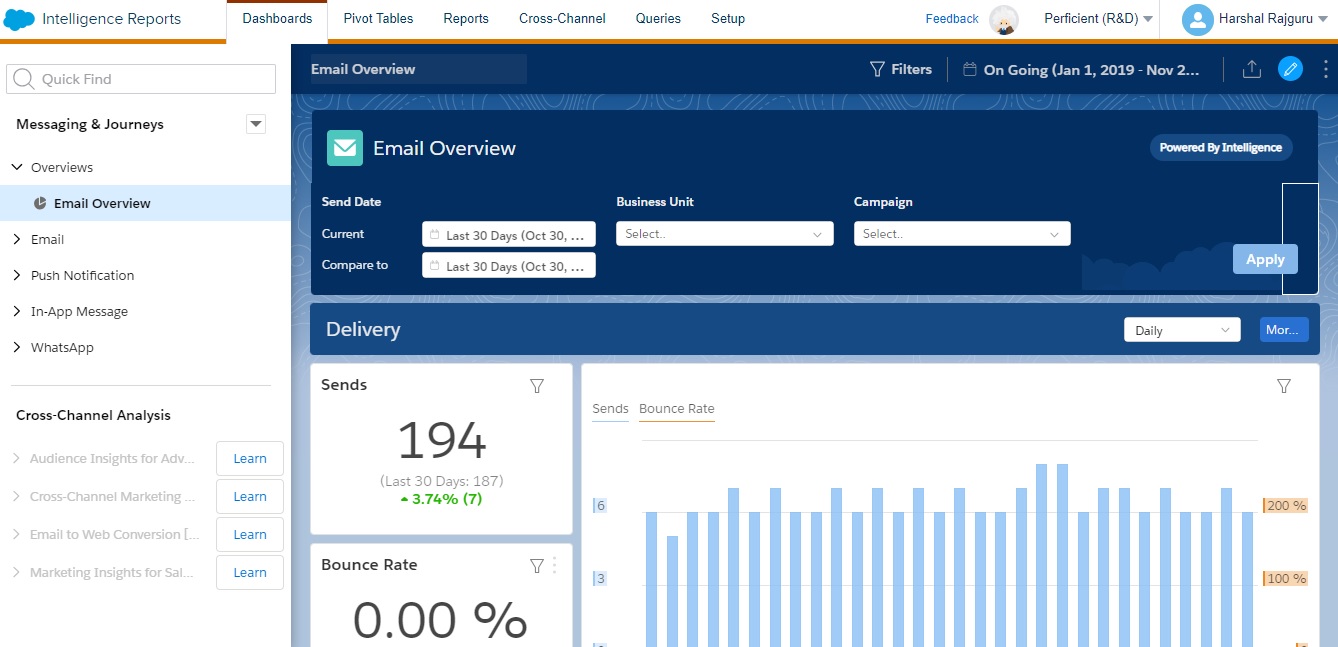Image resolution: width=1338 pixels, height=647 pixels.
Task: Open the Business Unit Select dropdown
Action: tap(724, 233)
